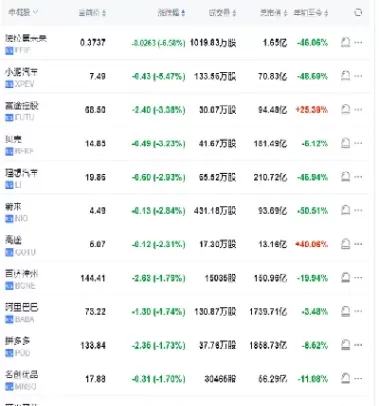Select the 431.18万股 volume cell
The width and height of the screenshot is (379, 406).
coord(215,211)
